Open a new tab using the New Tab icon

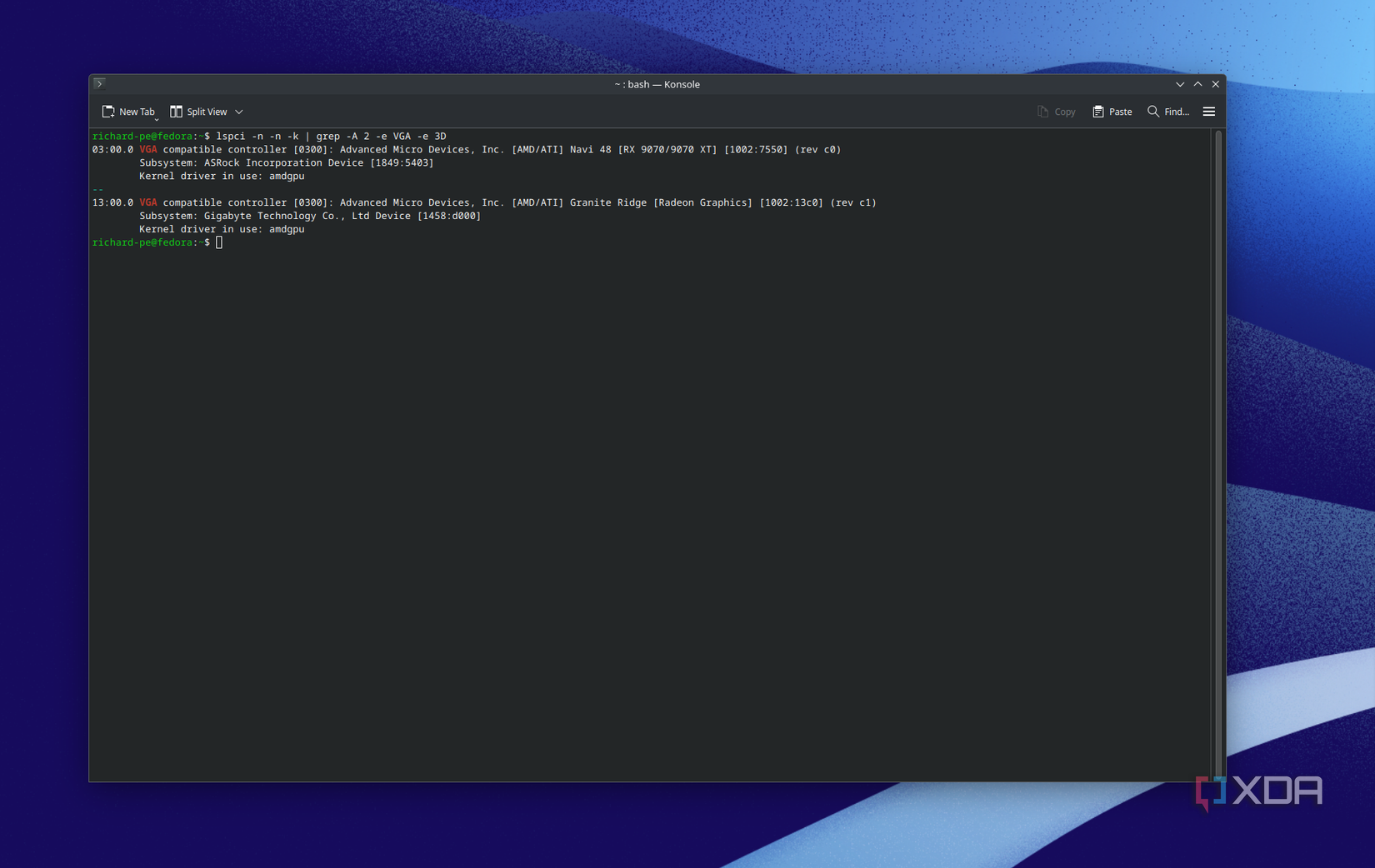click(109, 111)
